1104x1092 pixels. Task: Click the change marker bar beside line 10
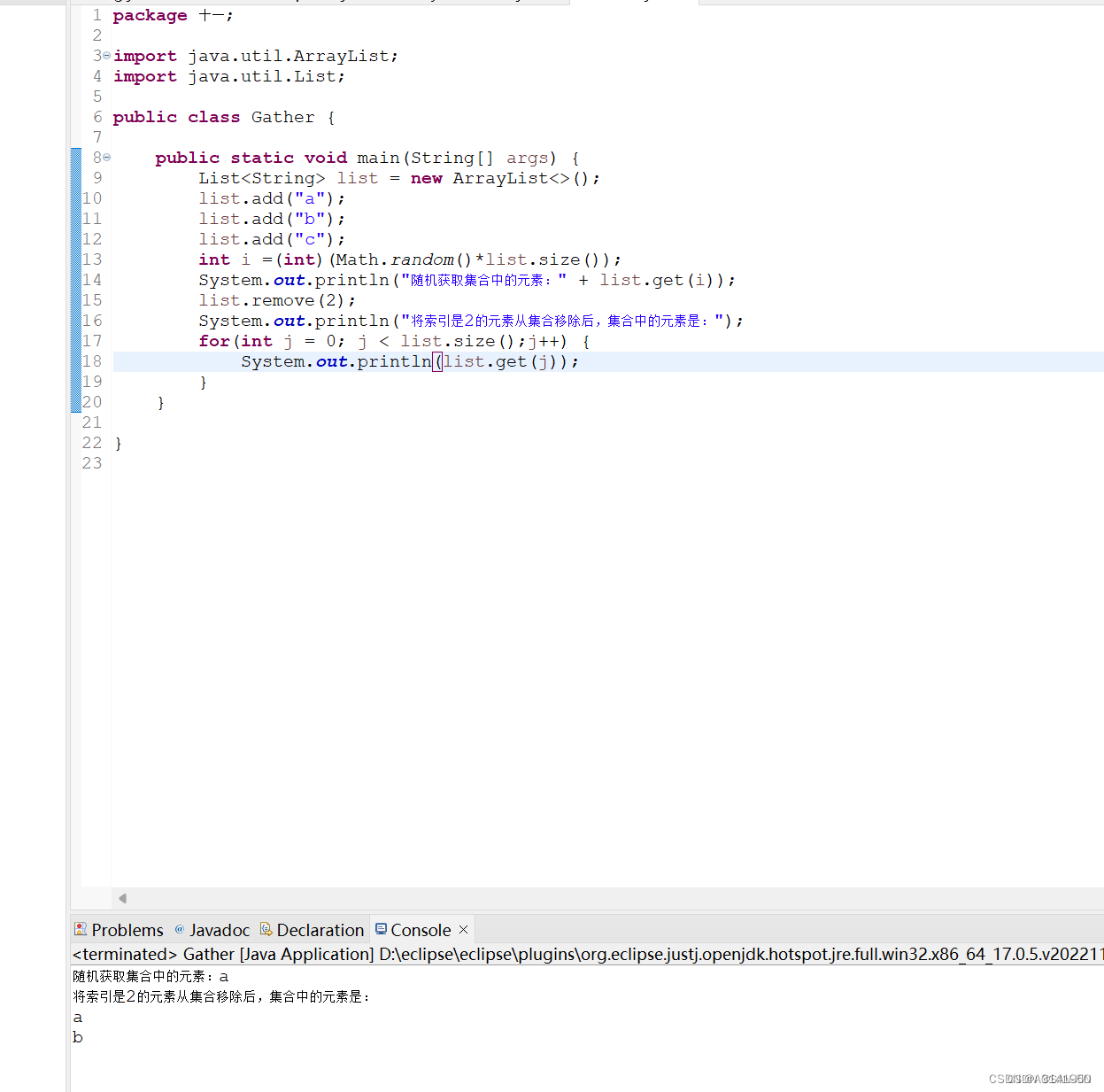pyautogui.click(x=77, y=198)
